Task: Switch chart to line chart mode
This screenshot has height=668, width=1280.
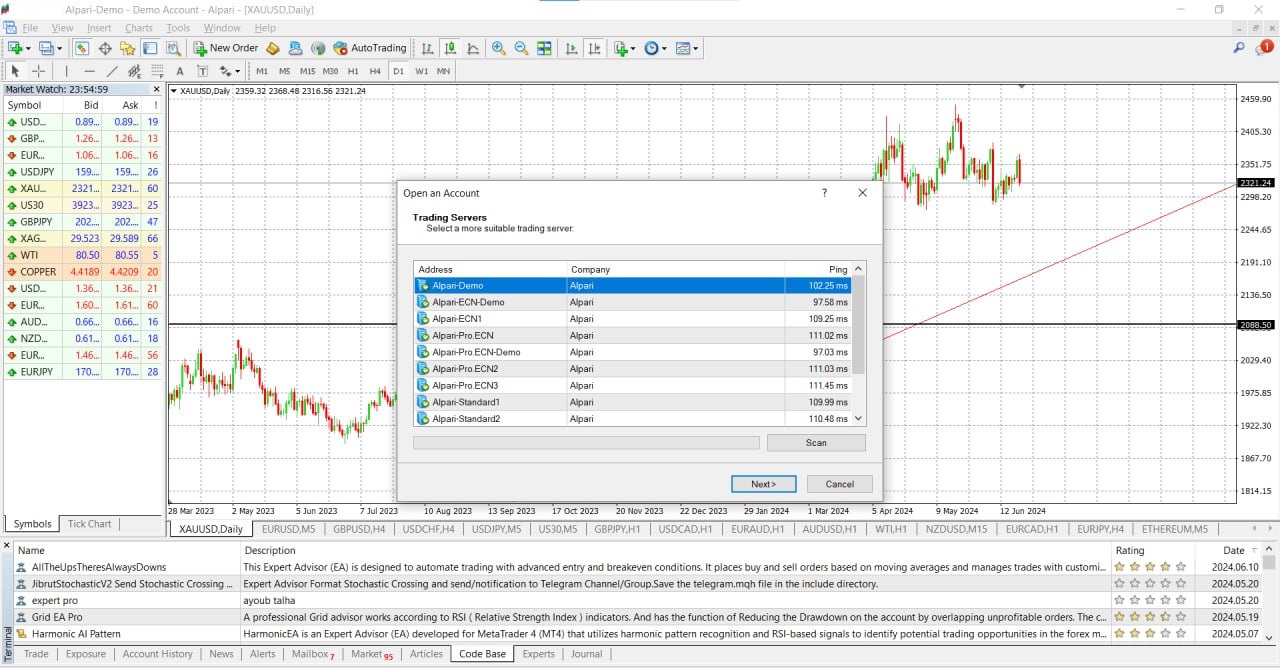Action: (x=472, y=48)
